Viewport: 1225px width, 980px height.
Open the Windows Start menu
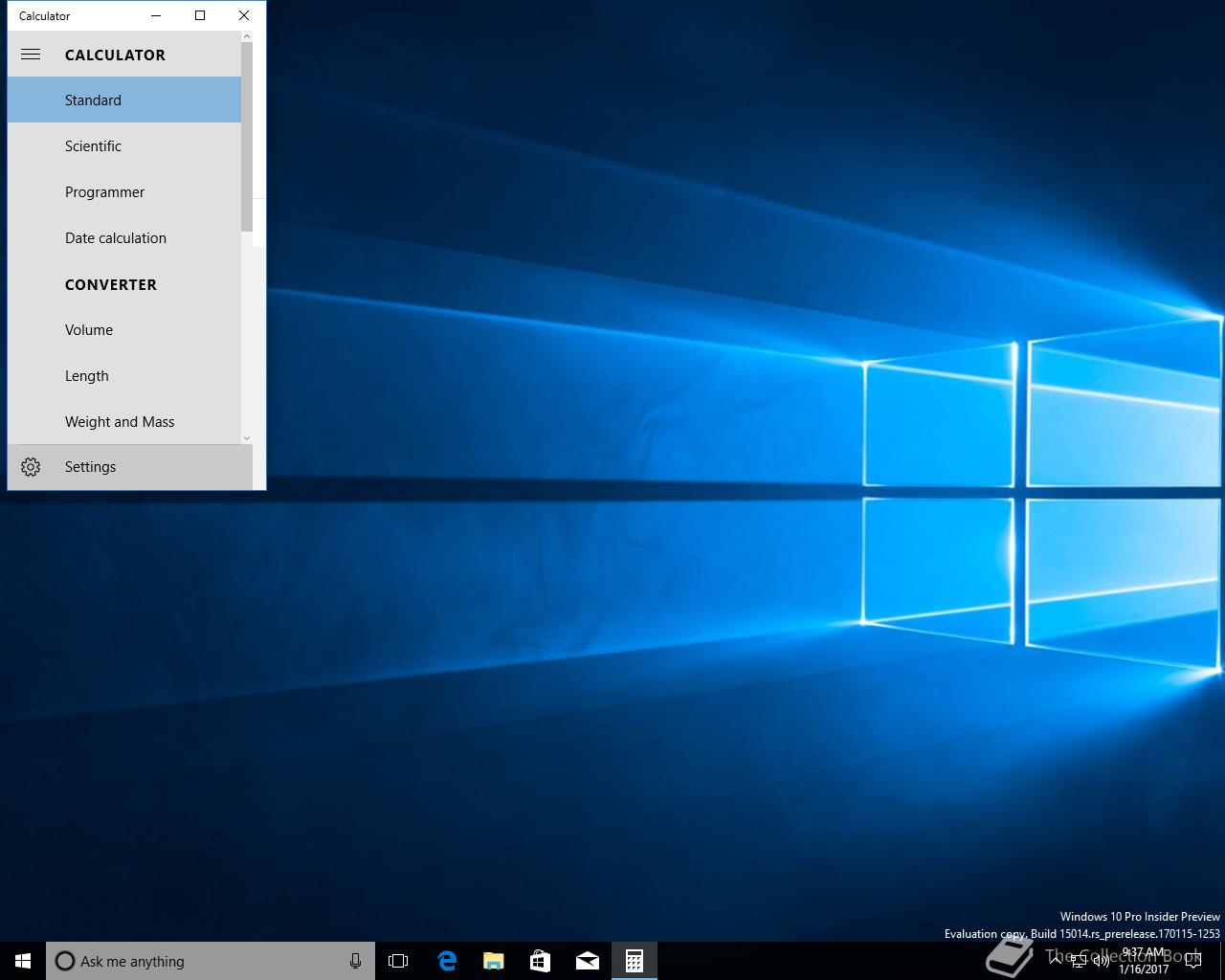click(x=23, y=961)
